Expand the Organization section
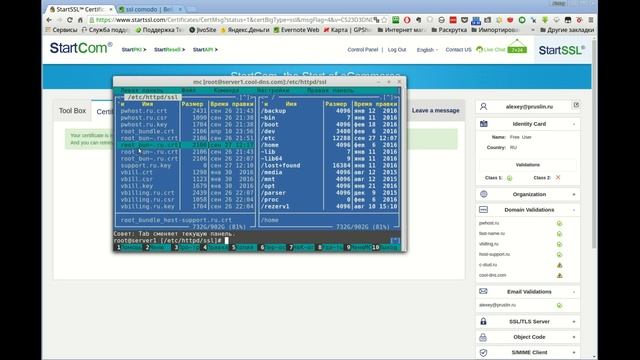 pyautogui.click(x=574, y=195)
